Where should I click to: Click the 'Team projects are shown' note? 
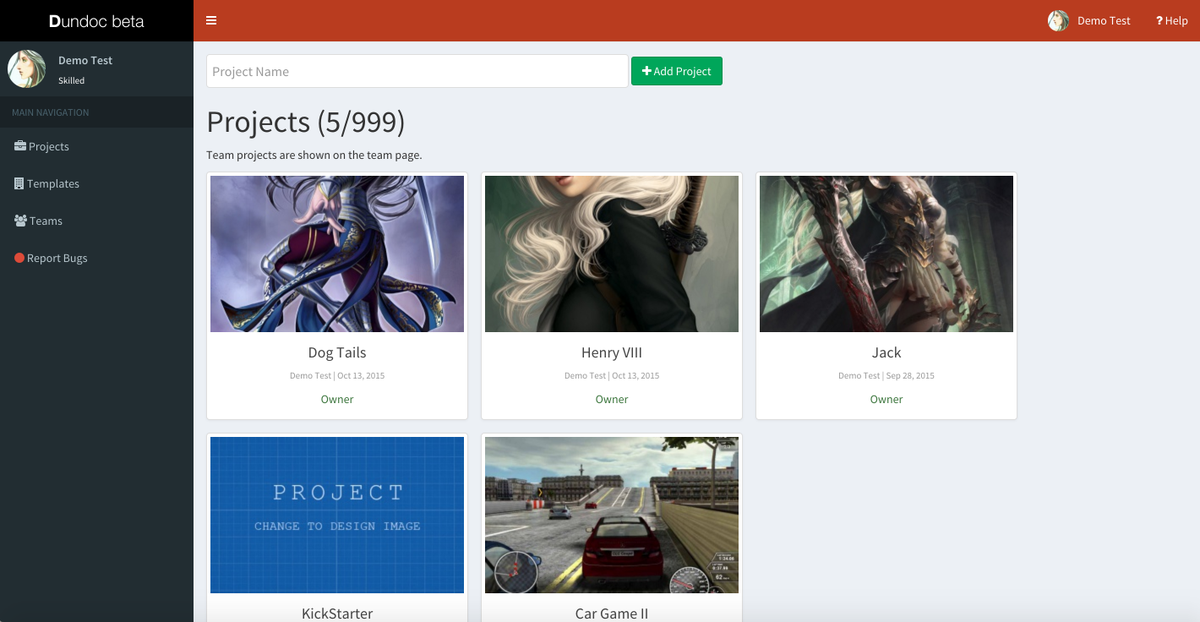pyautogui.click(x=314, y=155)
